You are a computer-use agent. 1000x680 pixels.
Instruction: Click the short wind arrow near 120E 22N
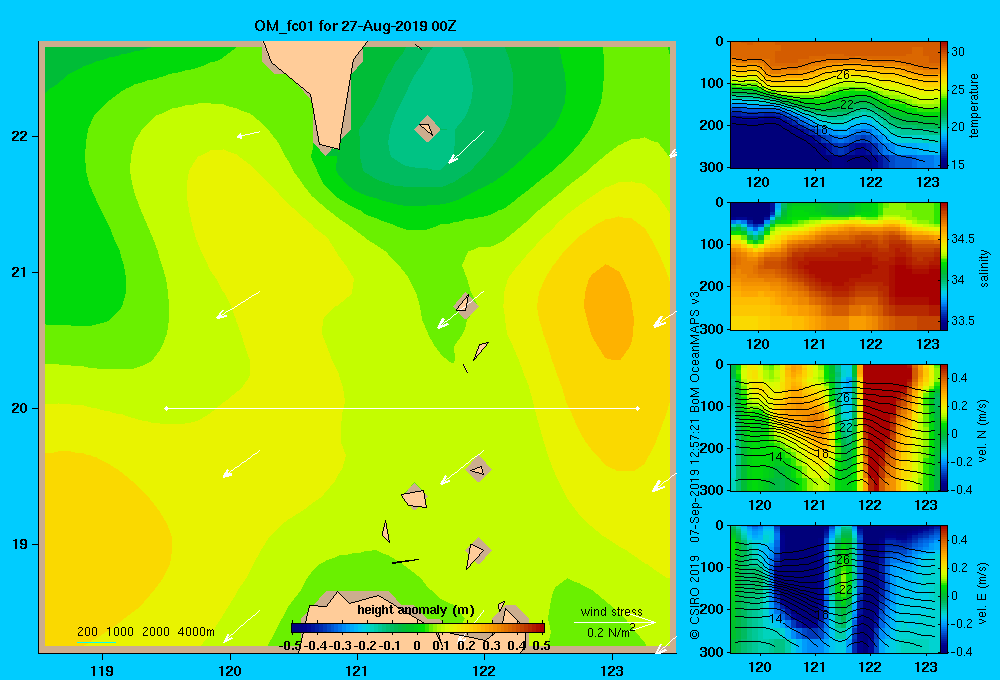248,135
